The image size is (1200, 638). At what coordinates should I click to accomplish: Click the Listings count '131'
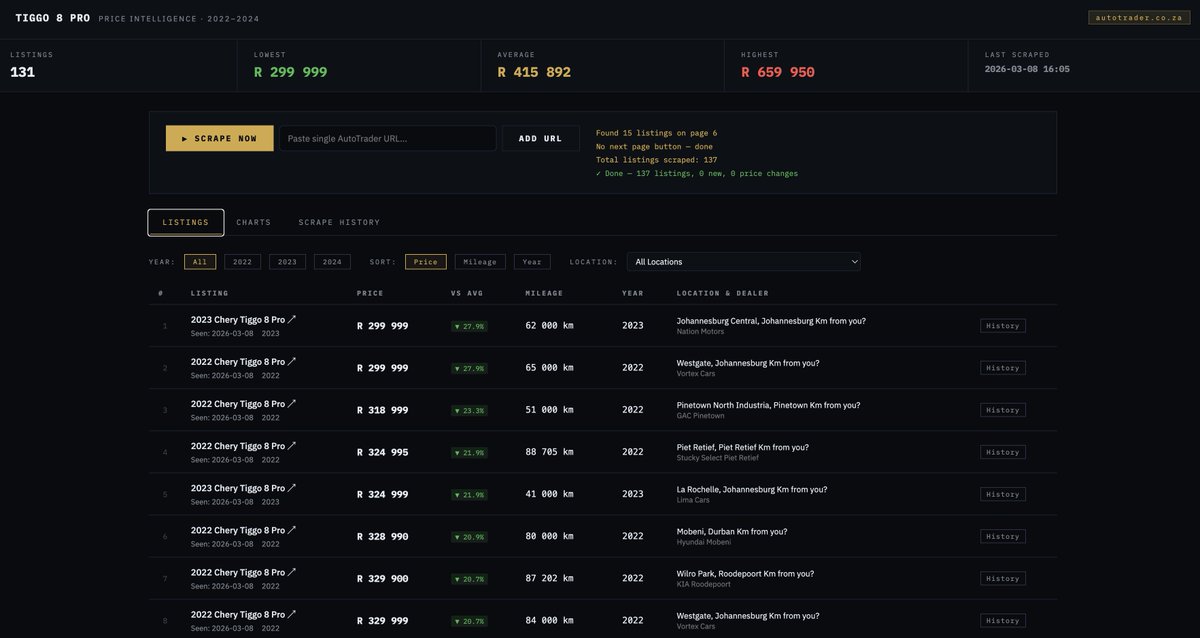click(x=23, y=72)
